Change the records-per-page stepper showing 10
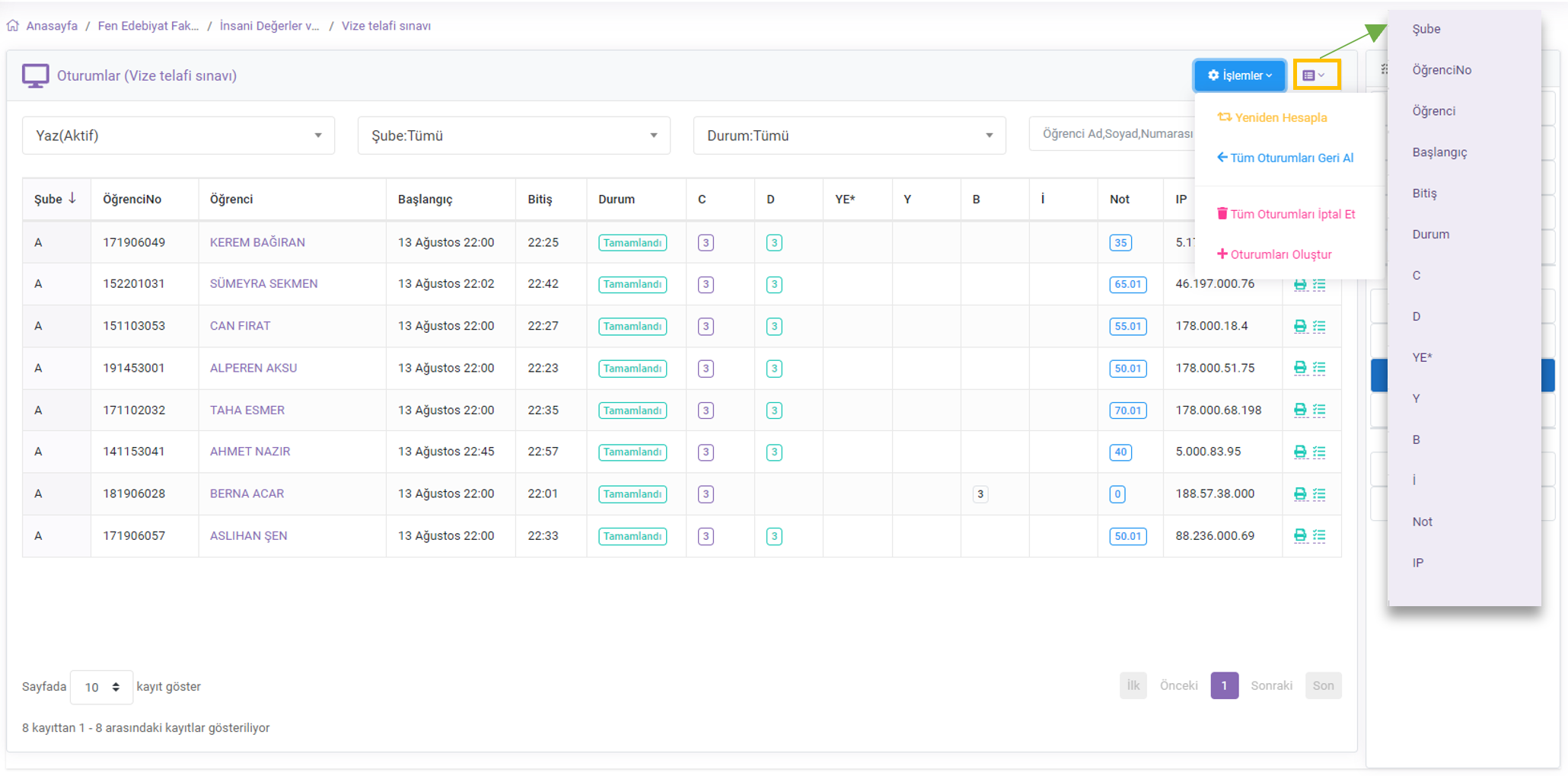The width and height of the screenshot is (1568, 776). [x=101, y=687]
